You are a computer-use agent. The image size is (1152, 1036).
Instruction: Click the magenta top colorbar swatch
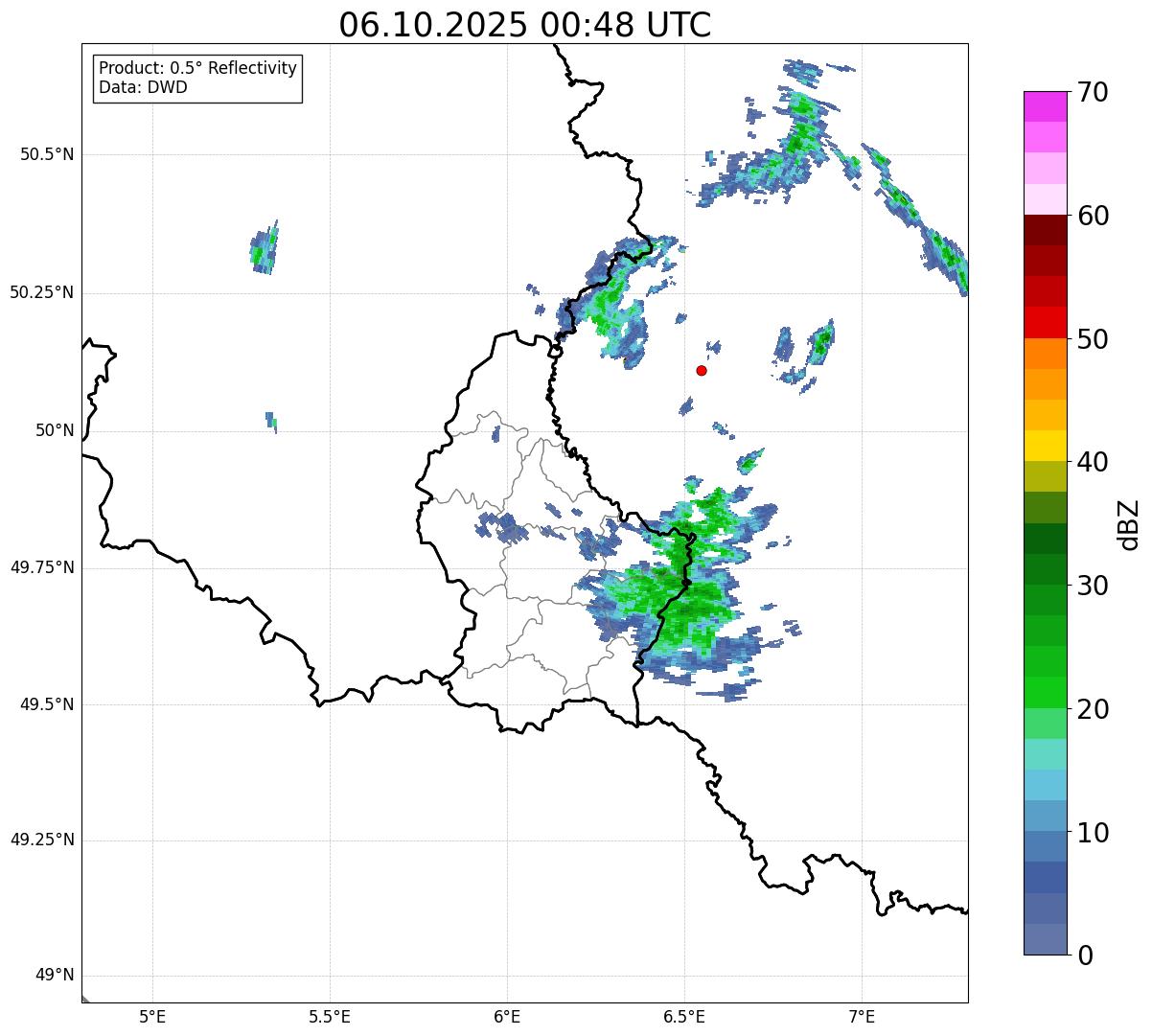[x=1046, y=106]
